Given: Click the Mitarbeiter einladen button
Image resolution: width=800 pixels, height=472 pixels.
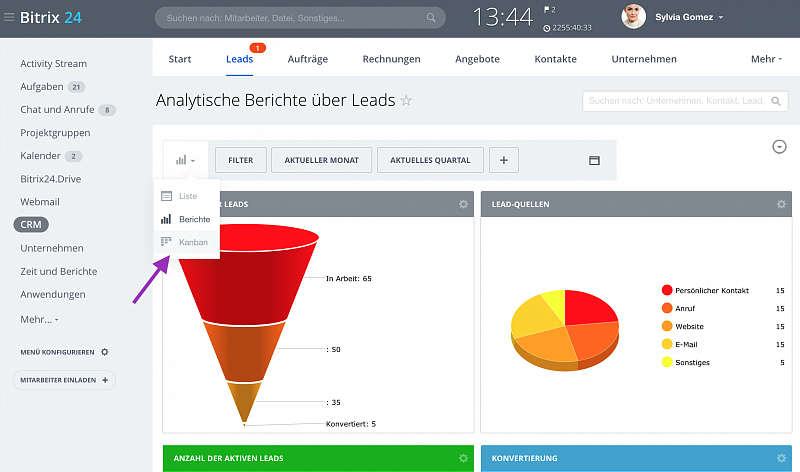Looking at the screenshot, I should [64, 380].
